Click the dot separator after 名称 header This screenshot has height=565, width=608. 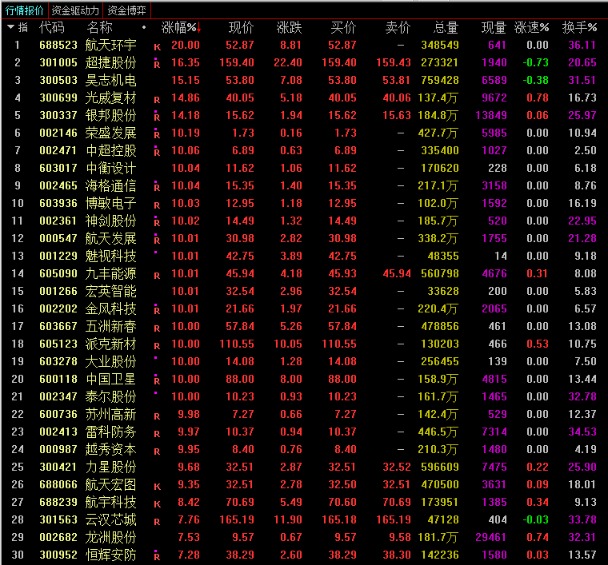coord(144,28)
